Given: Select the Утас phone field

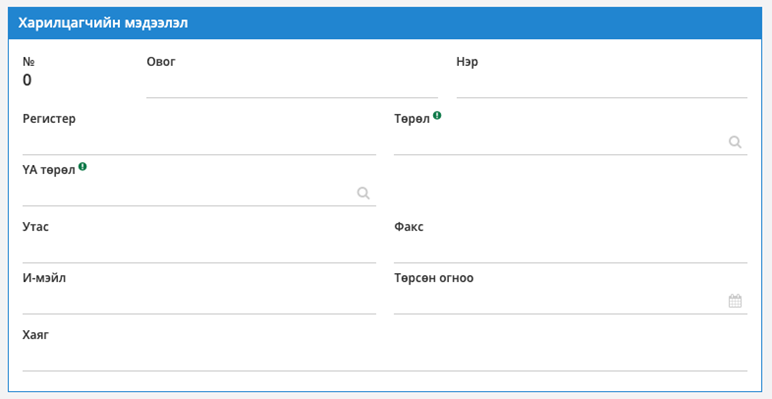Looking at the screenshot, I should coord(199,250).
